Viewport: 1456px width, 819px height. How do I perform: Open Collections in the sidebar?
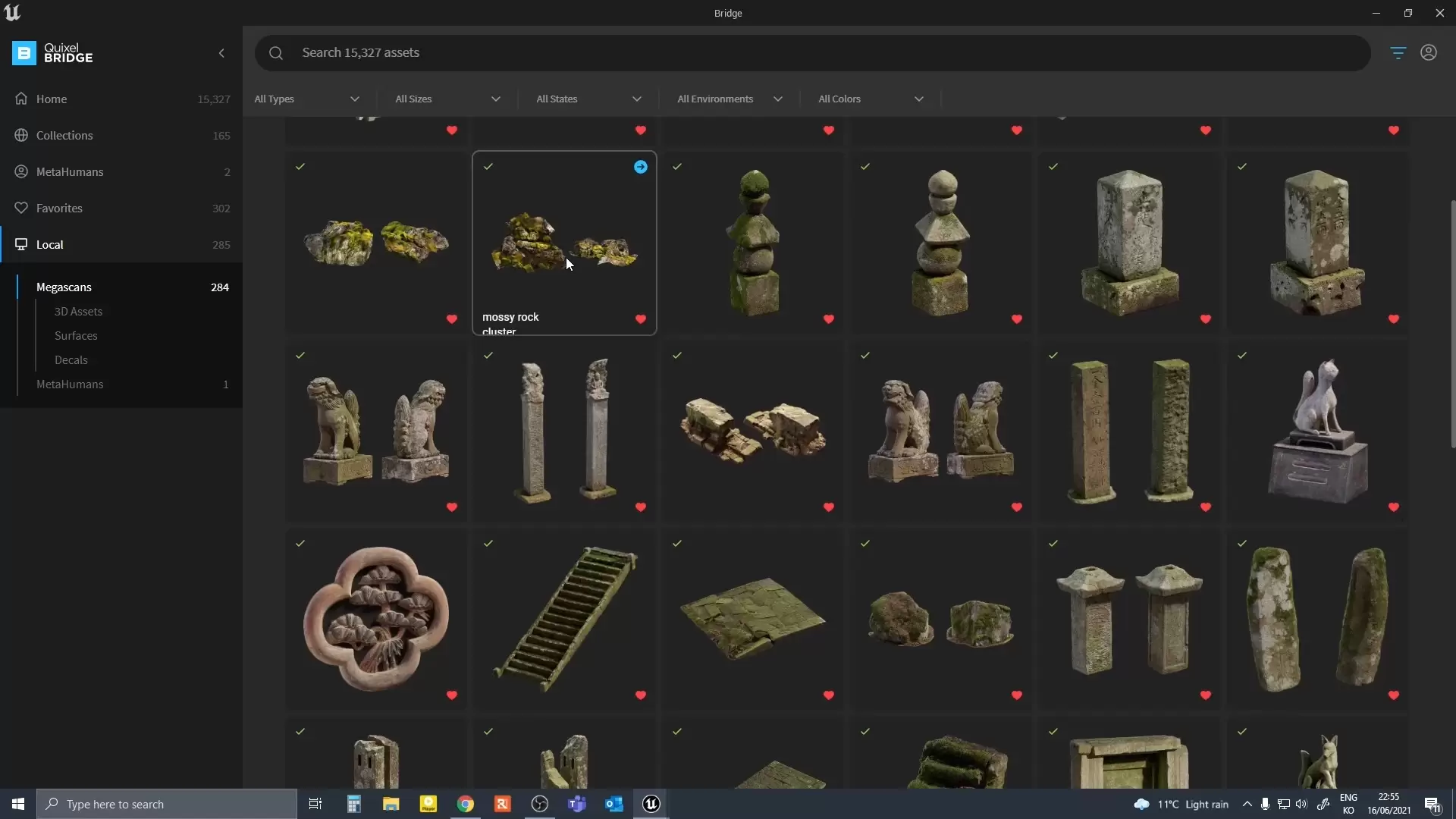click(64, 136)
